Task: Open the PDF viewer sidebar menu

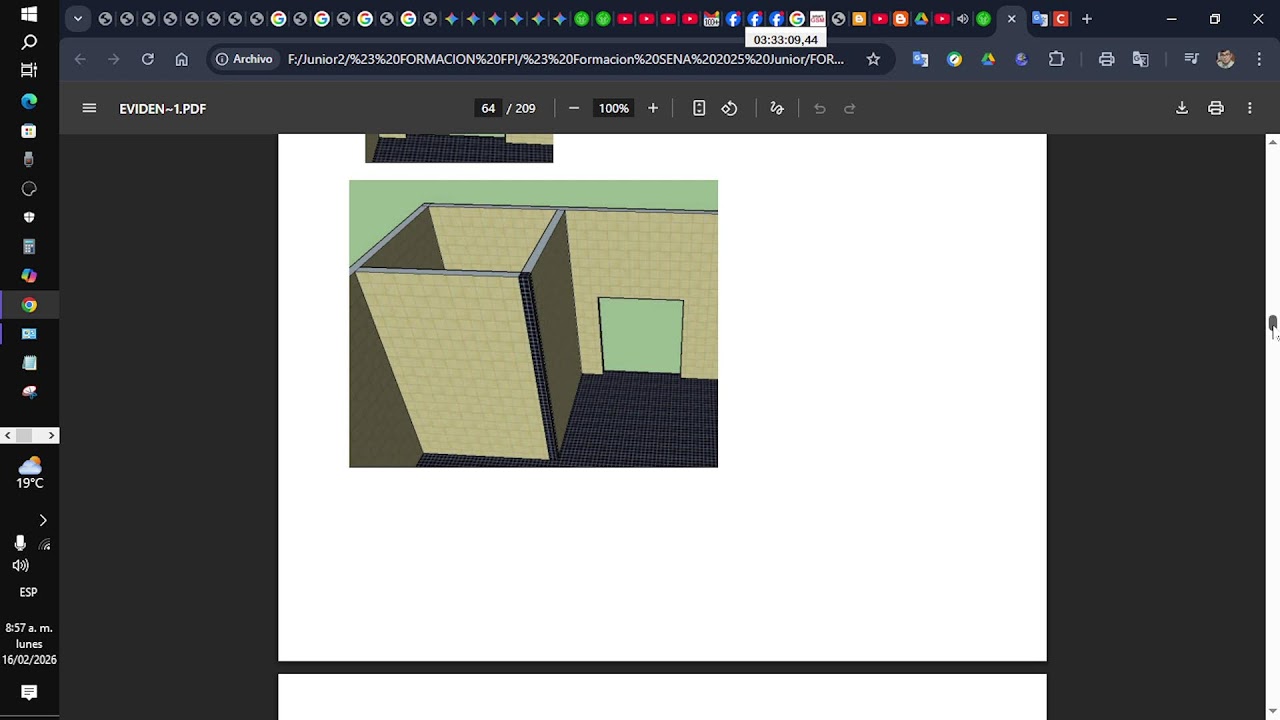Action: (x=89, y=108)
